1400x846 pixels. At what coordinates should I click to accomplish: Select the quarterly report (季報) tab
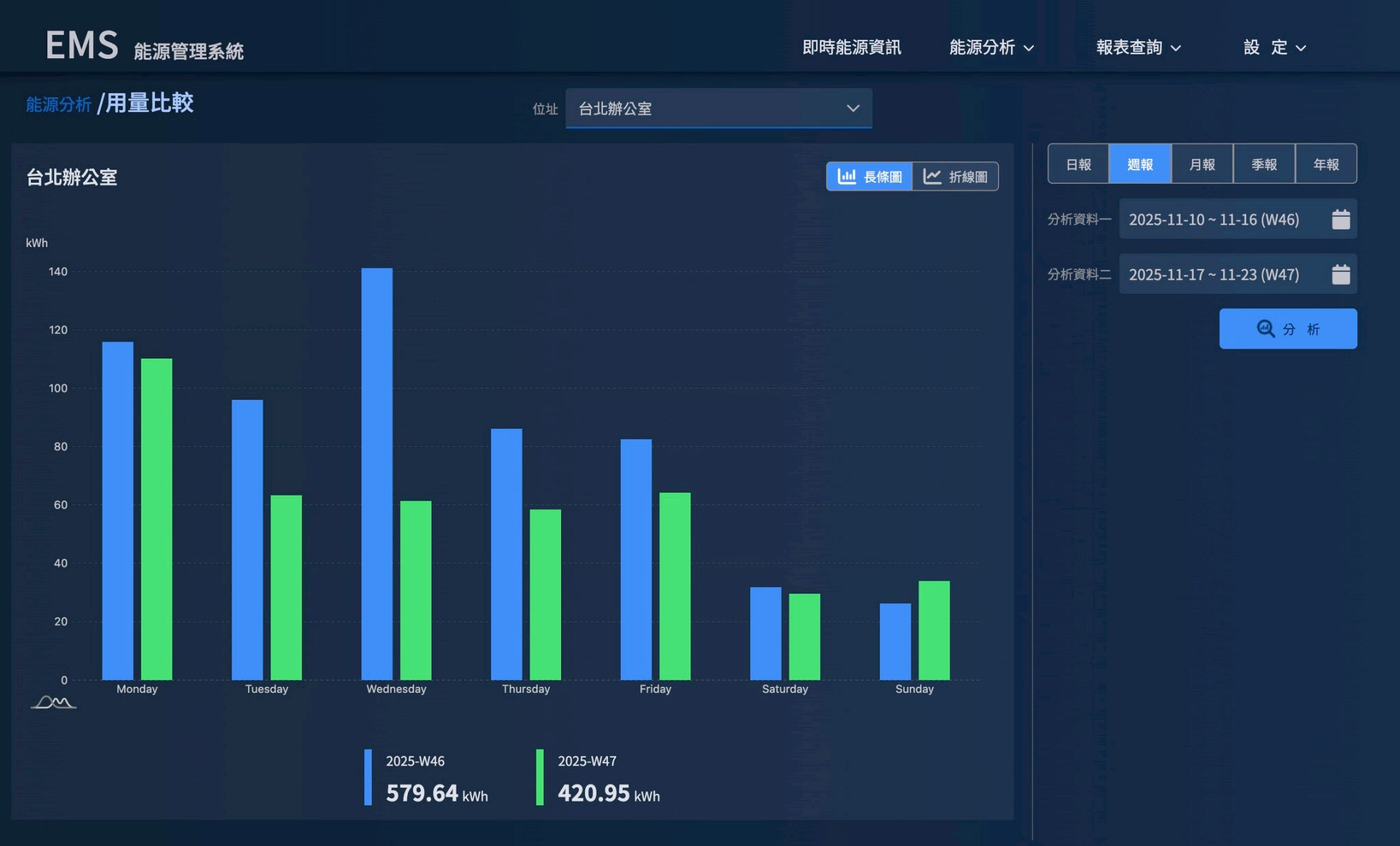[x=1264, y=165]
